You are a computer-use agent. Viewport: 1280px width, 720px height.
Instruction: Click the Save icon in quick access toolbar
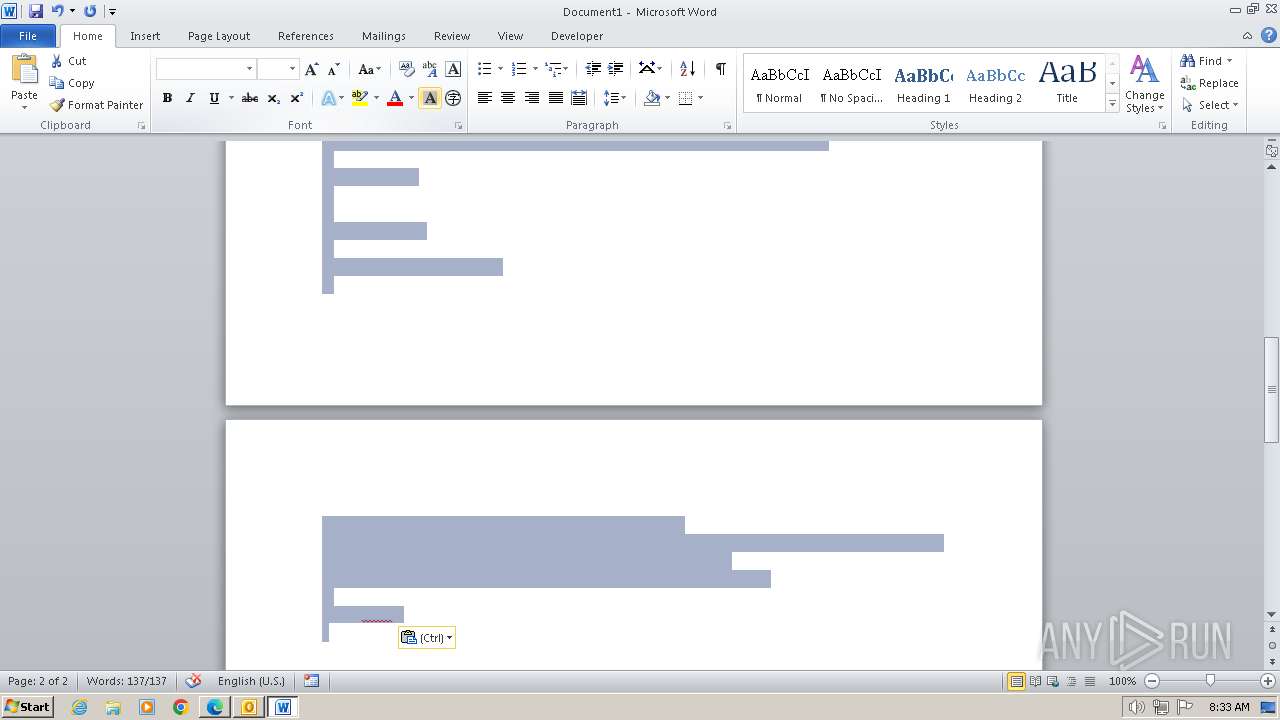point(36,11)
